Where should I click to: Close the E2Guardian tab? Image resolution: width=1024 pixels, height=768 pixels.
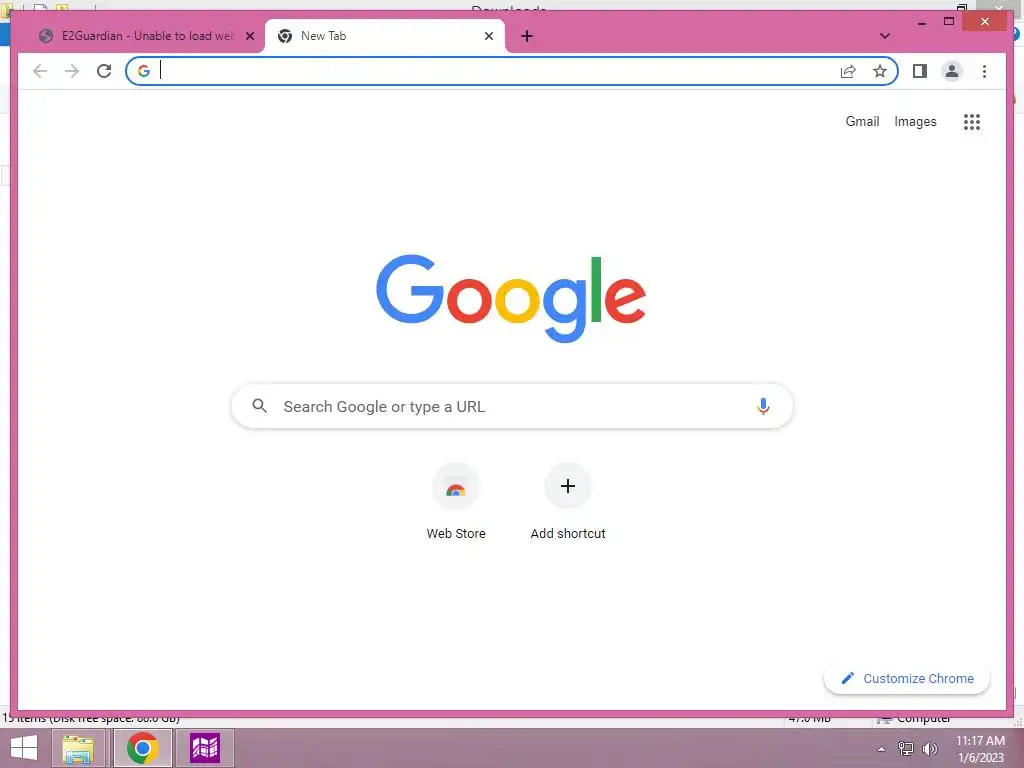click(249, 36)
